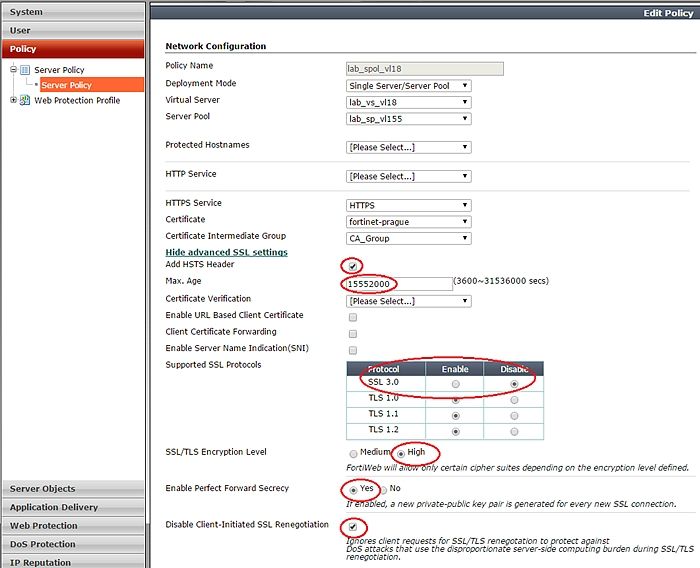Screen dimensions: 700x568
Task: Select High encryption level radio
Action: 401,454
